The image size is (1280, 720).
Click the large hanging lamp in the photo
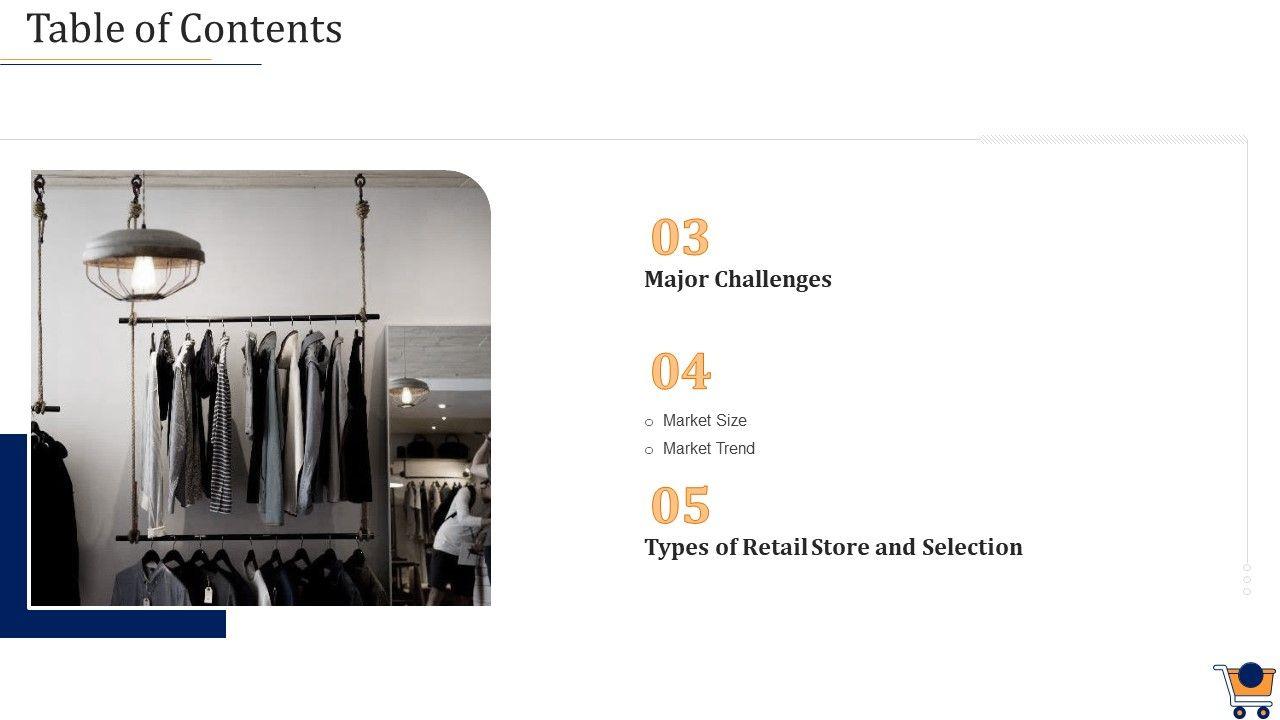point(144,258)
